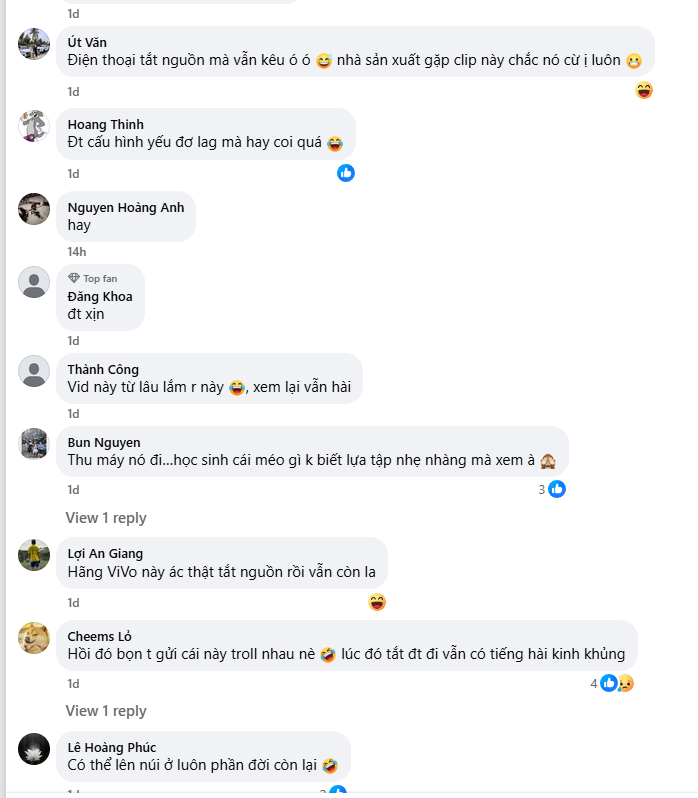Screen dimensions: 698x798
Task: Click Lê Hoàng Phúc's profile picture
Action: 34,749
